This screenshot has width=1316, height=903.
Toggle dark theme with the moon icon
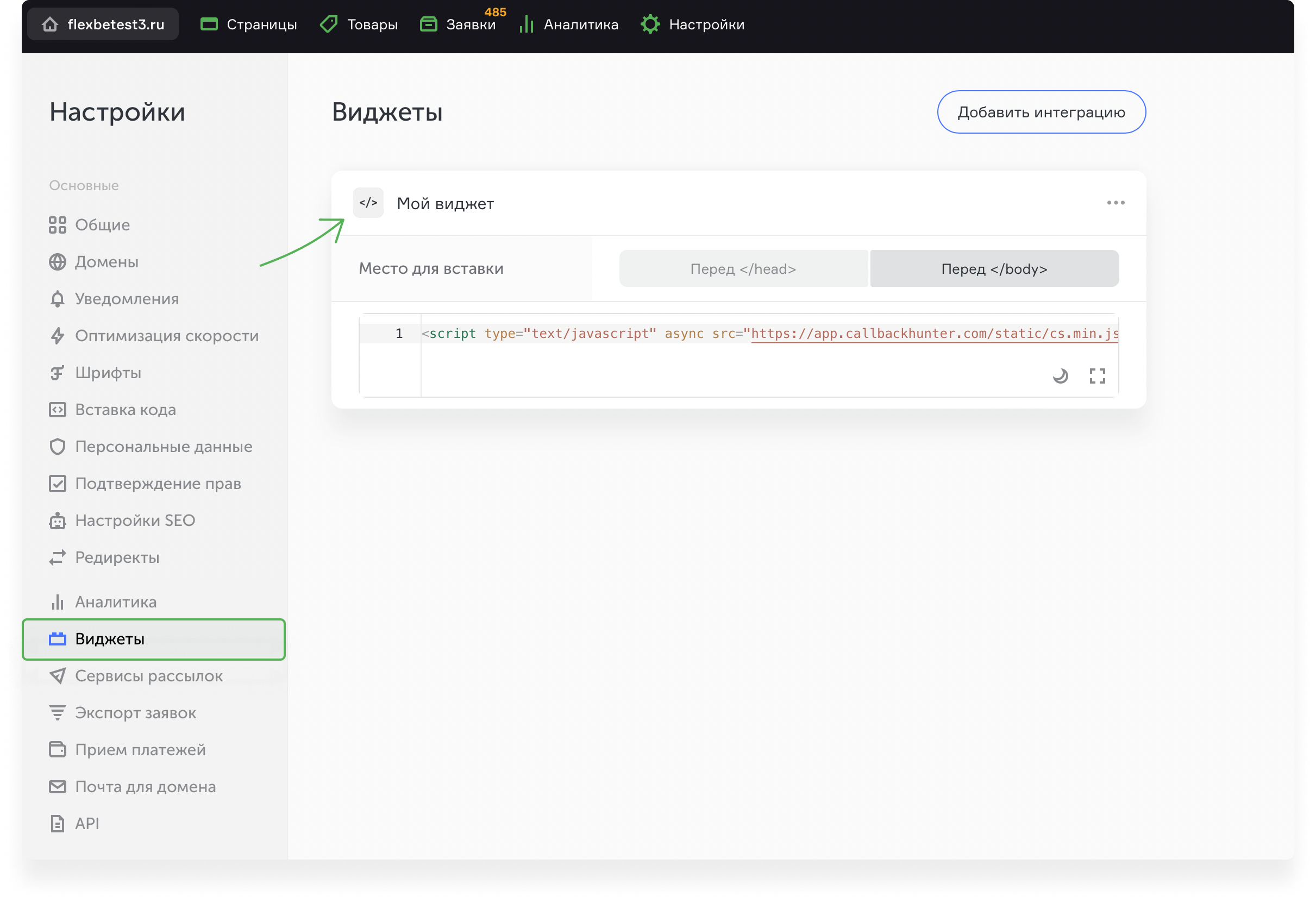pyautogui.click(x=1060, y=376)
